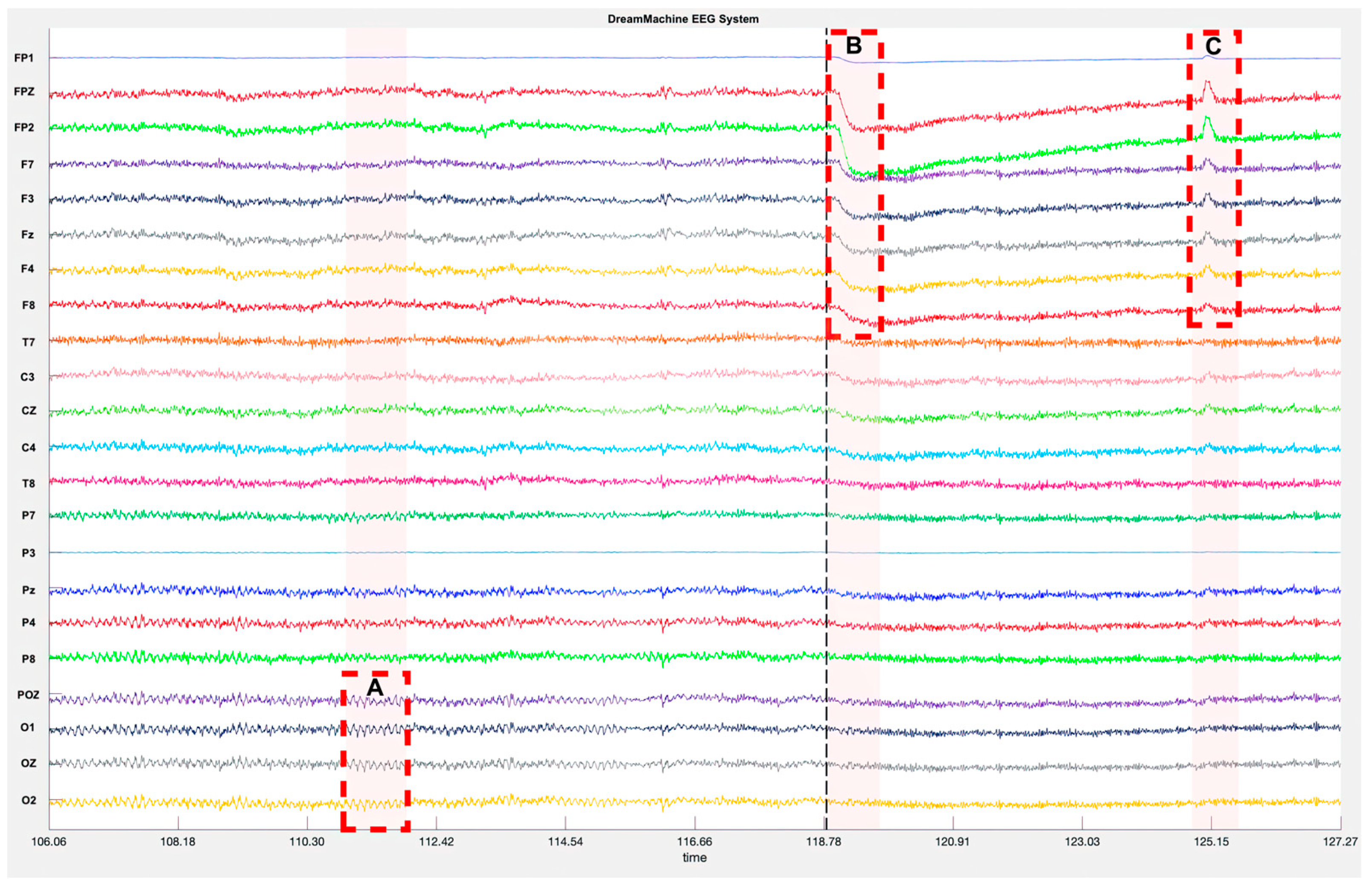The height and width of the screenshot is (892, 1372).
Task: Click the FP2 peak inside box C
Action: point(1207,119)
